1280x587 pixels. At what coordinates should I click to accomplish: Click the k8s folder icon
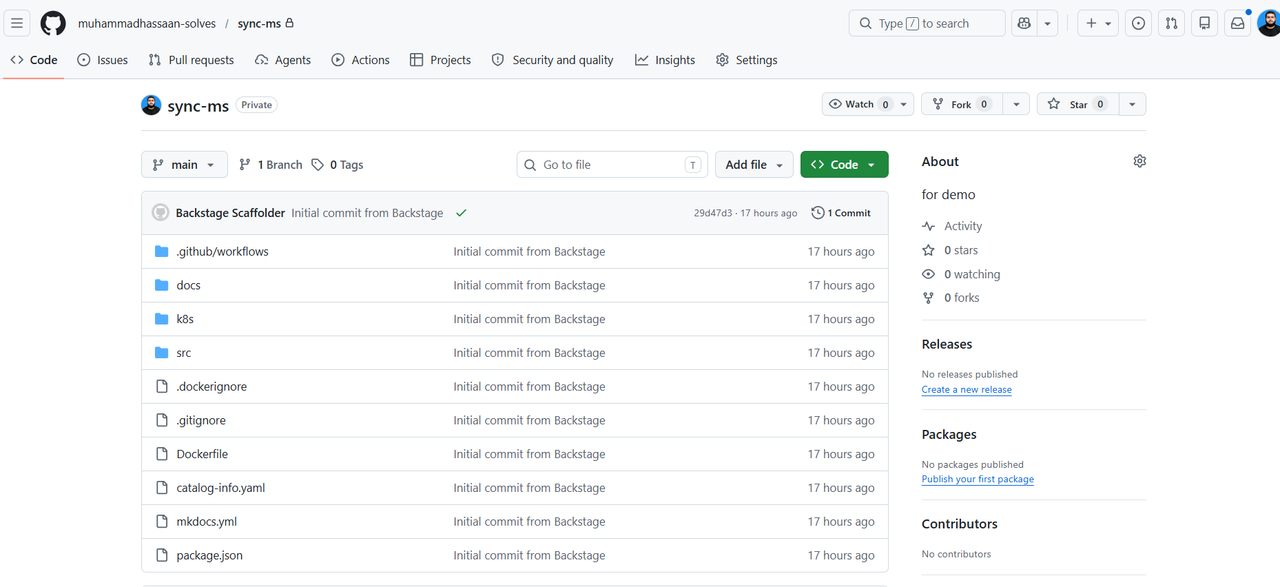click(x=162, y=319)
